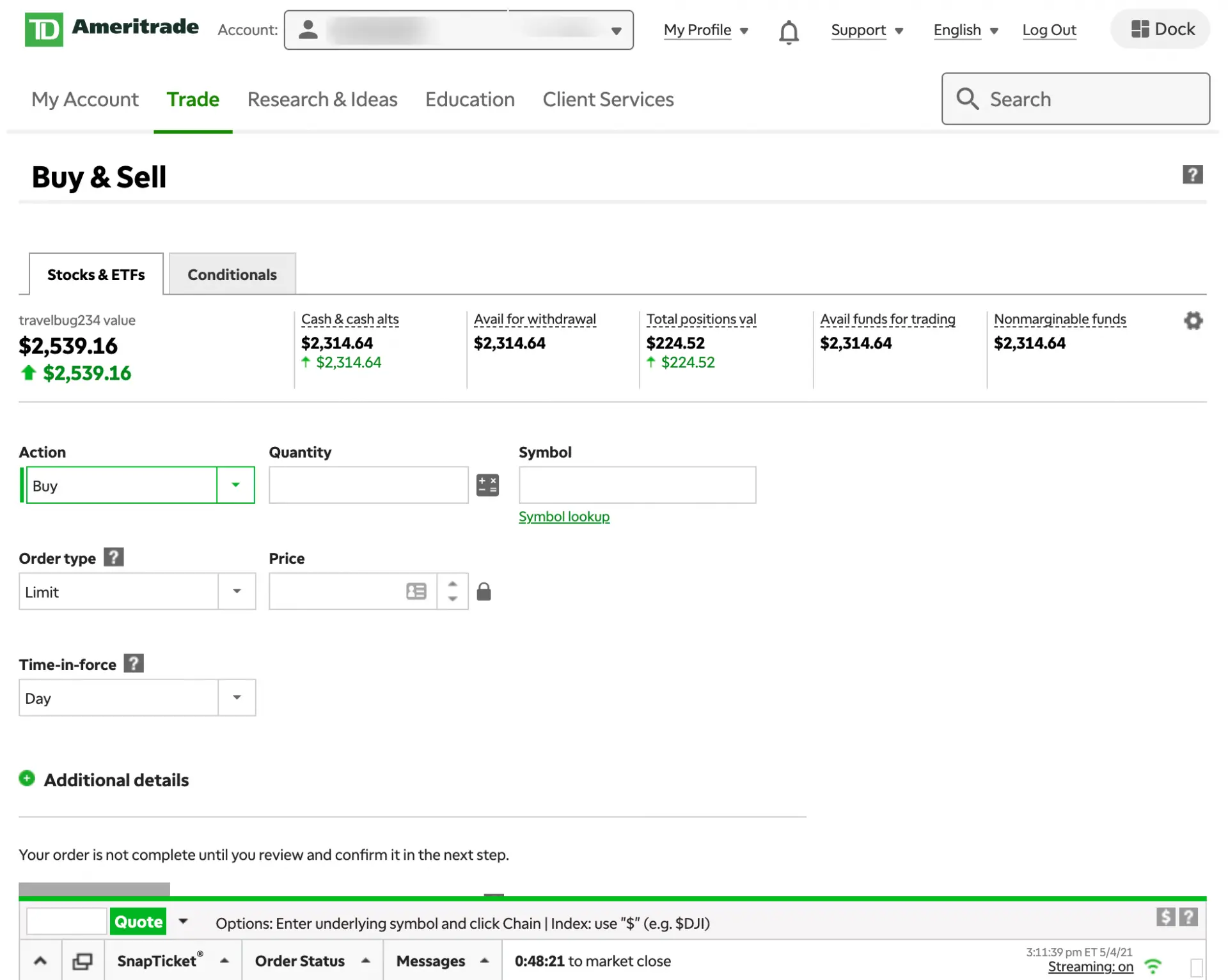Click Nonmarginable funds label
The image size is (1228, 980).
coord(1060,319)
